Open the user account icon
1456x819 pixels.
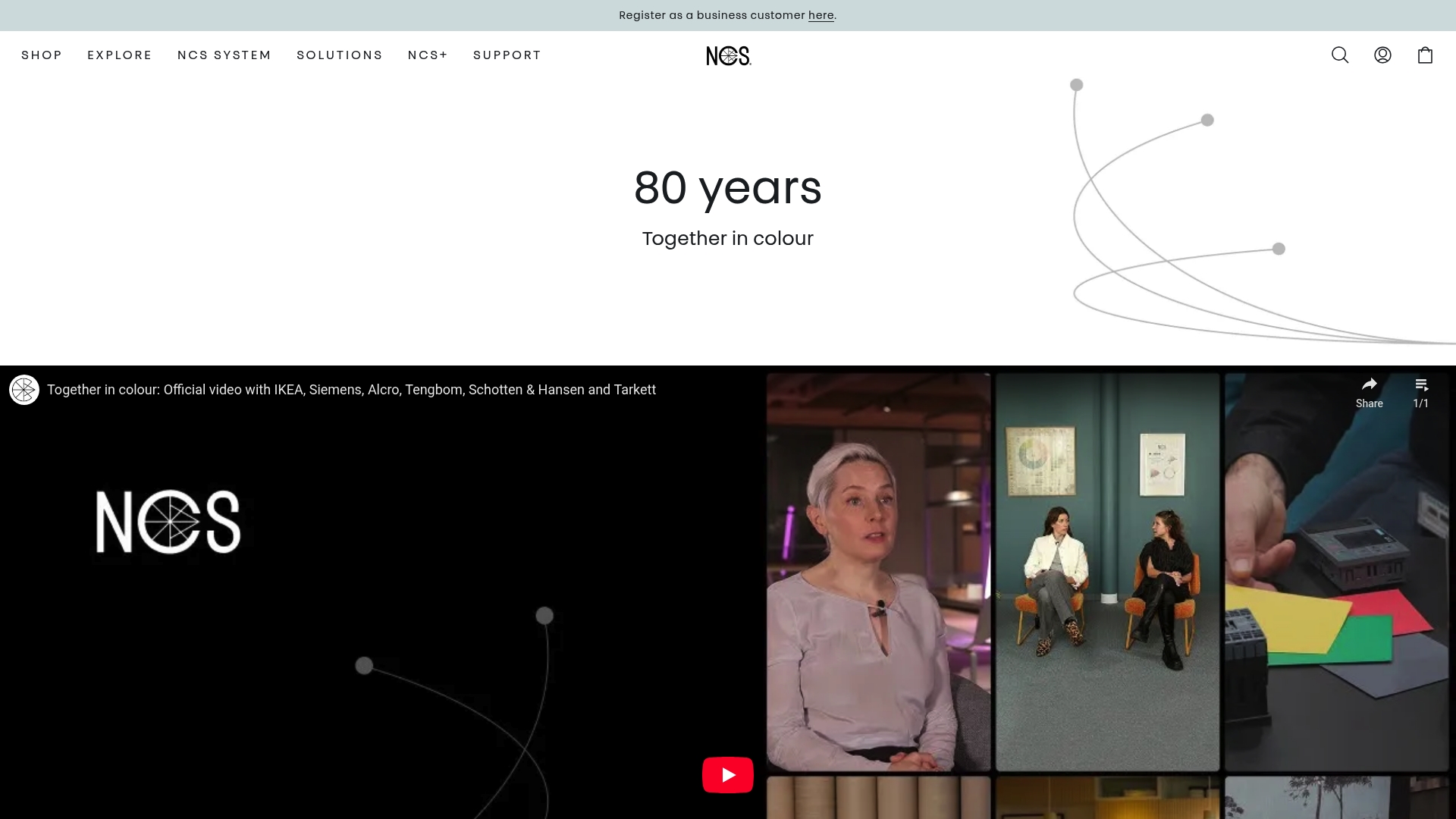(1382, 55)
